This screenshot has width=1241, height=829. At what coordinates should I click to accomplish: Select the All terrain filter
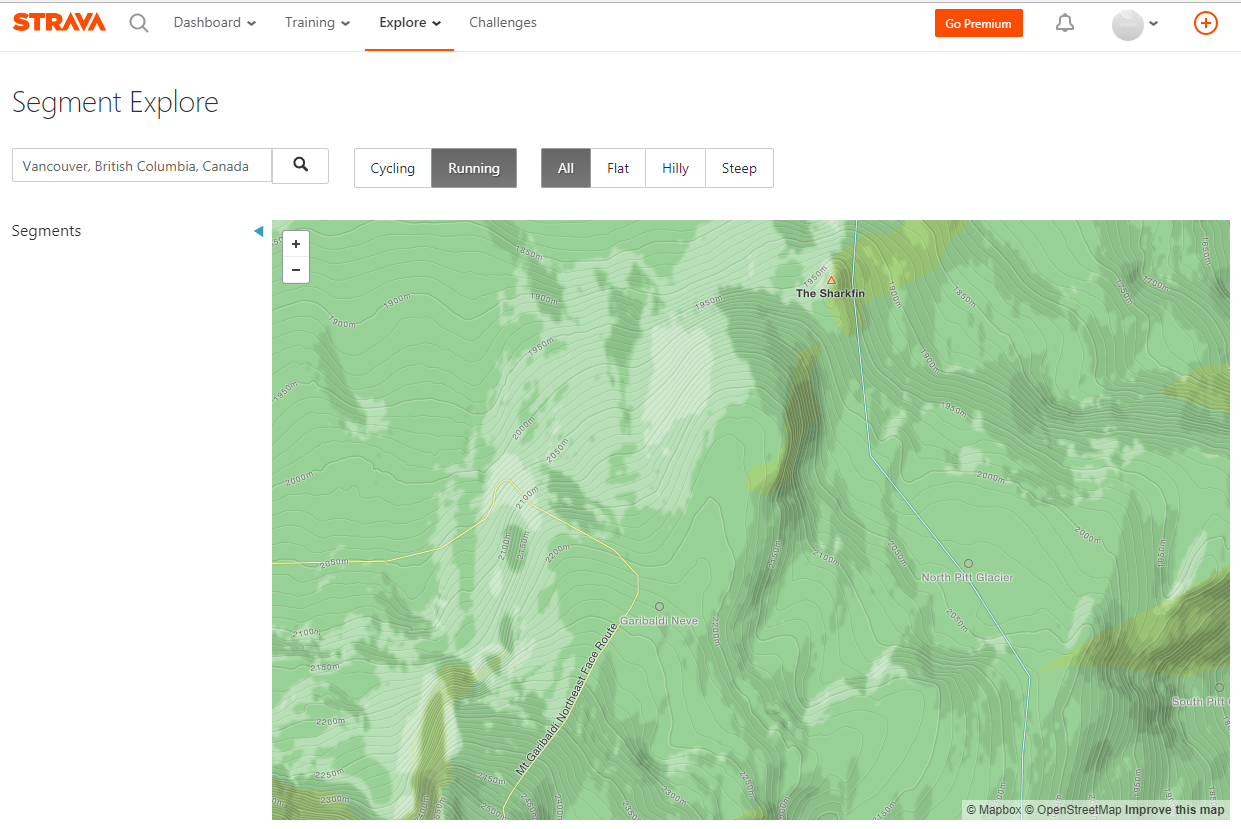(566, 168)
